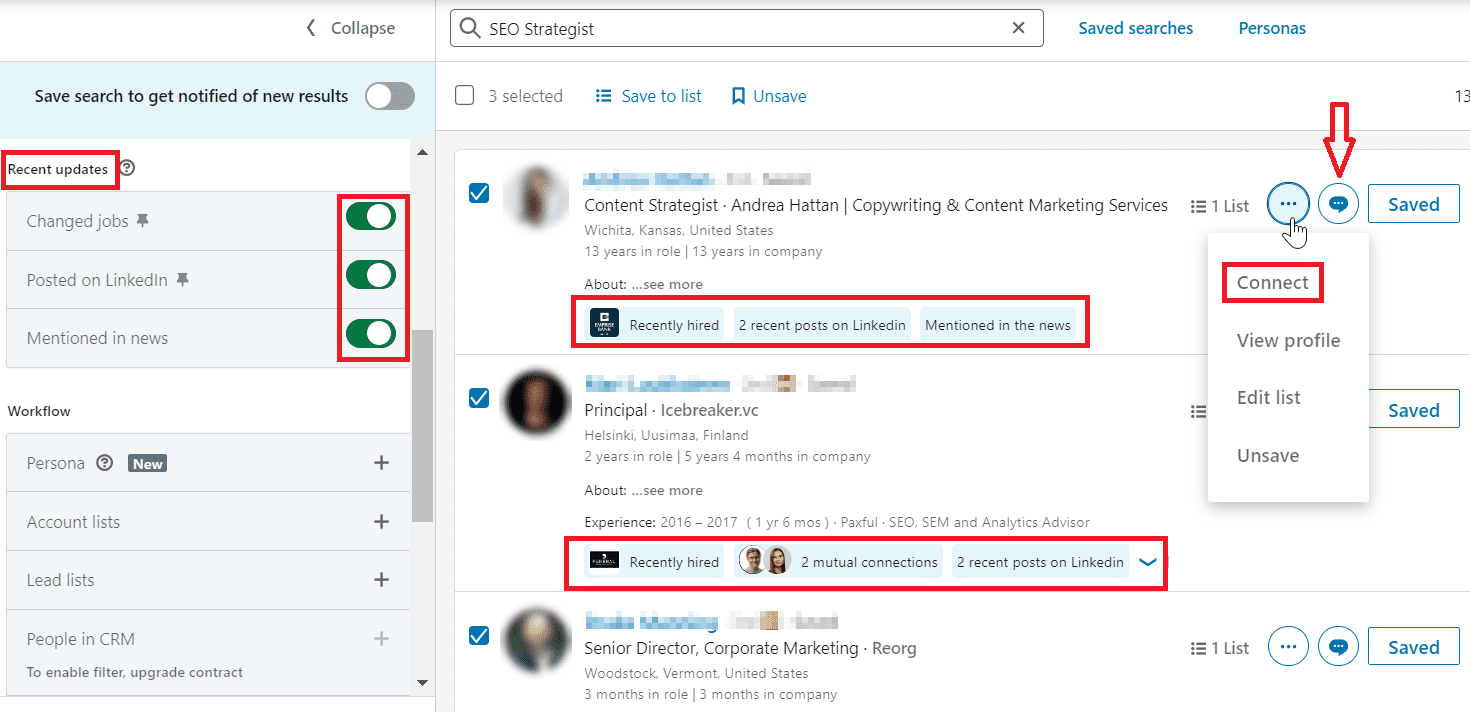This screenshot has height=712, width=1470.
Task: Select Connect from the dropdown menu
Action: pos(1272,283)
